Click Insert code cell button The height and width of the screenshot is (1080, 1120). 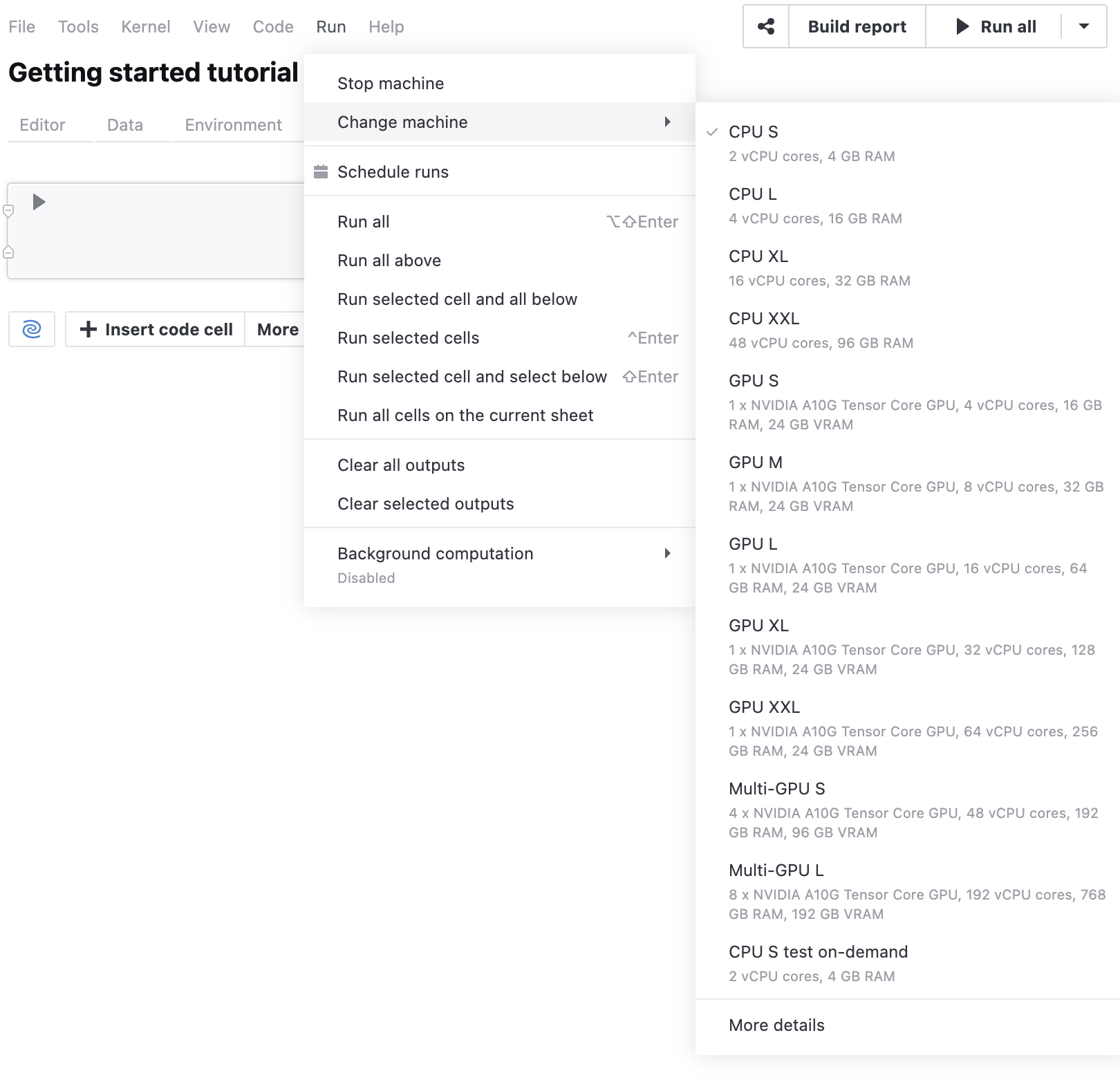click(x=156, y=330)
